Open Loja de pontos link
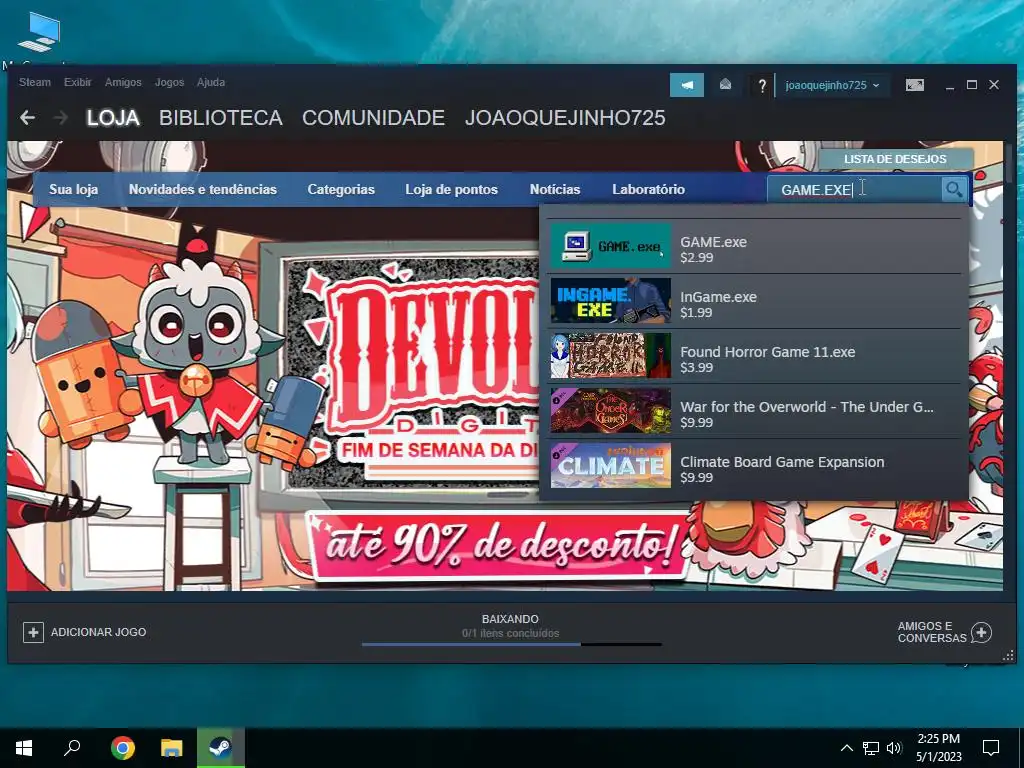The image size is (1024, 768). [x=451, y=189]
